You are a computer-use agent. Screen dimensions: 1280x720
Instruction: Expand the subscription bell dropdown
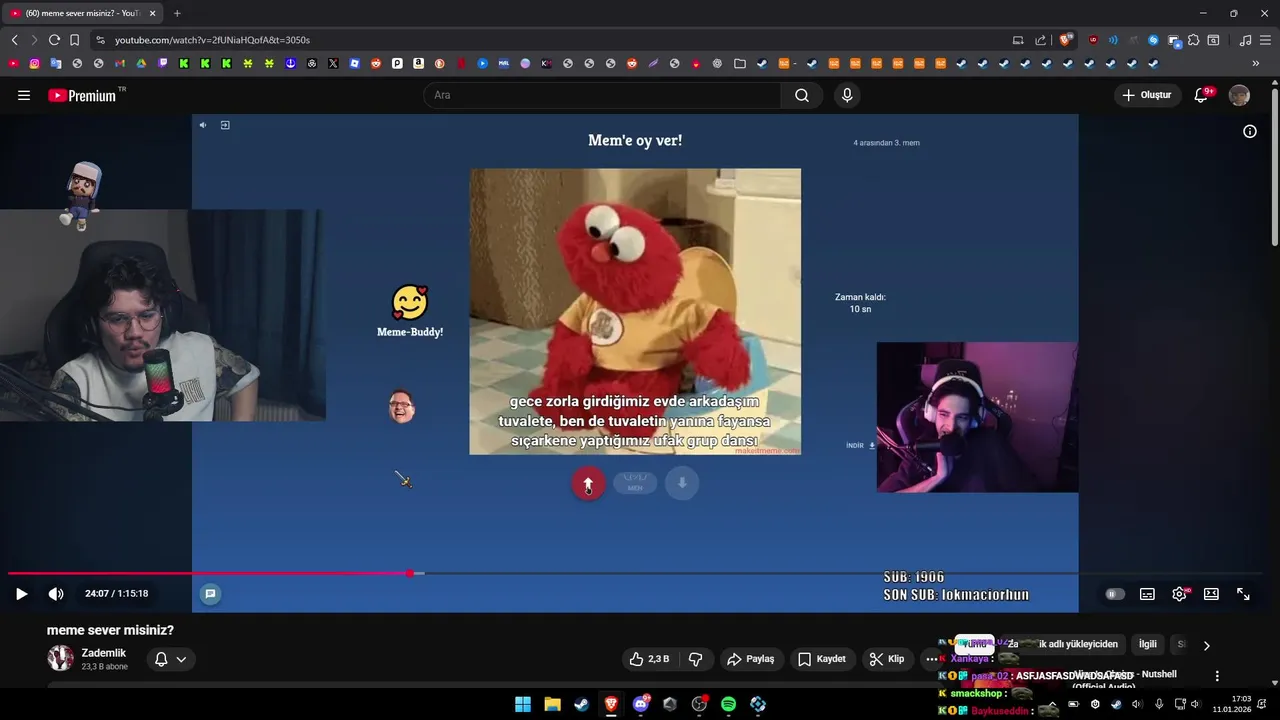point(170,659)
